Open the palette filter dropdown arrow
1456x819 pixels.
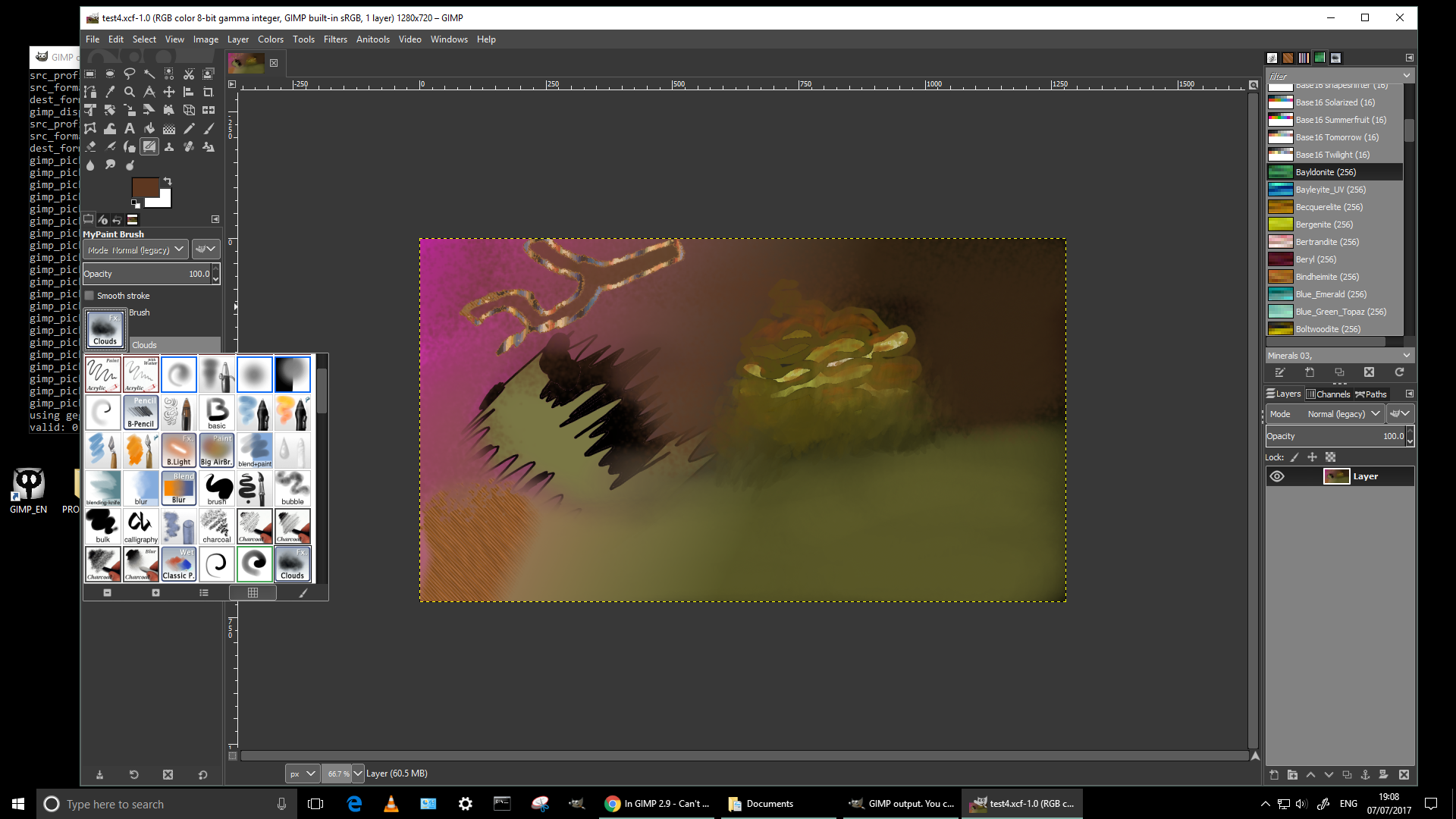pyautogui.click(x=1407, y=76)
